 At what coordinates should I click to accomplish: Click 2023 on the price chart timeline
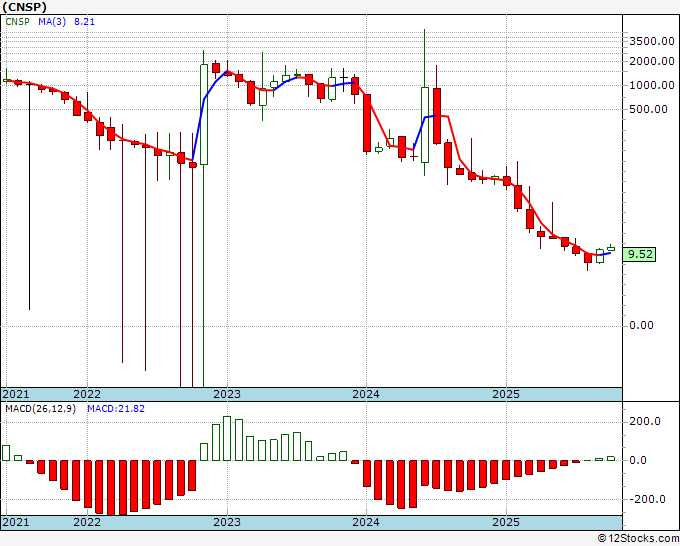pos(227,394)
